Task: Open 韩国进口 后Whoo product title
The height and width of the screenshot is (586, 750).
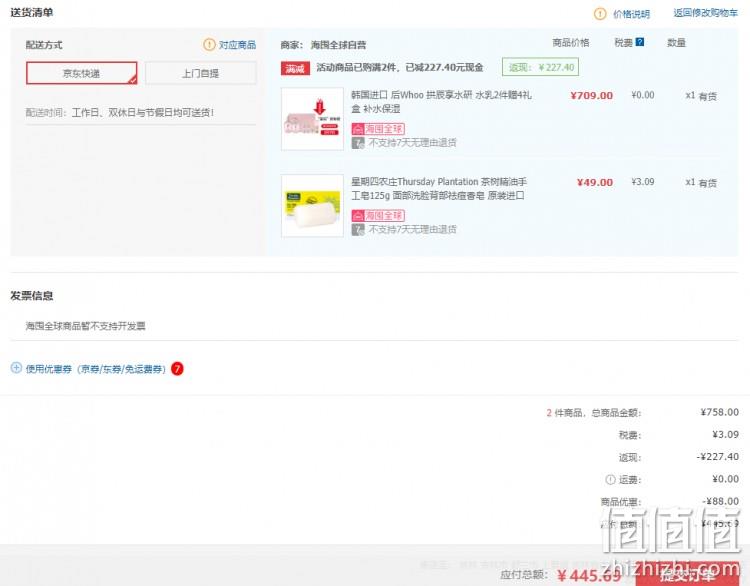Action: pos(441,101)
